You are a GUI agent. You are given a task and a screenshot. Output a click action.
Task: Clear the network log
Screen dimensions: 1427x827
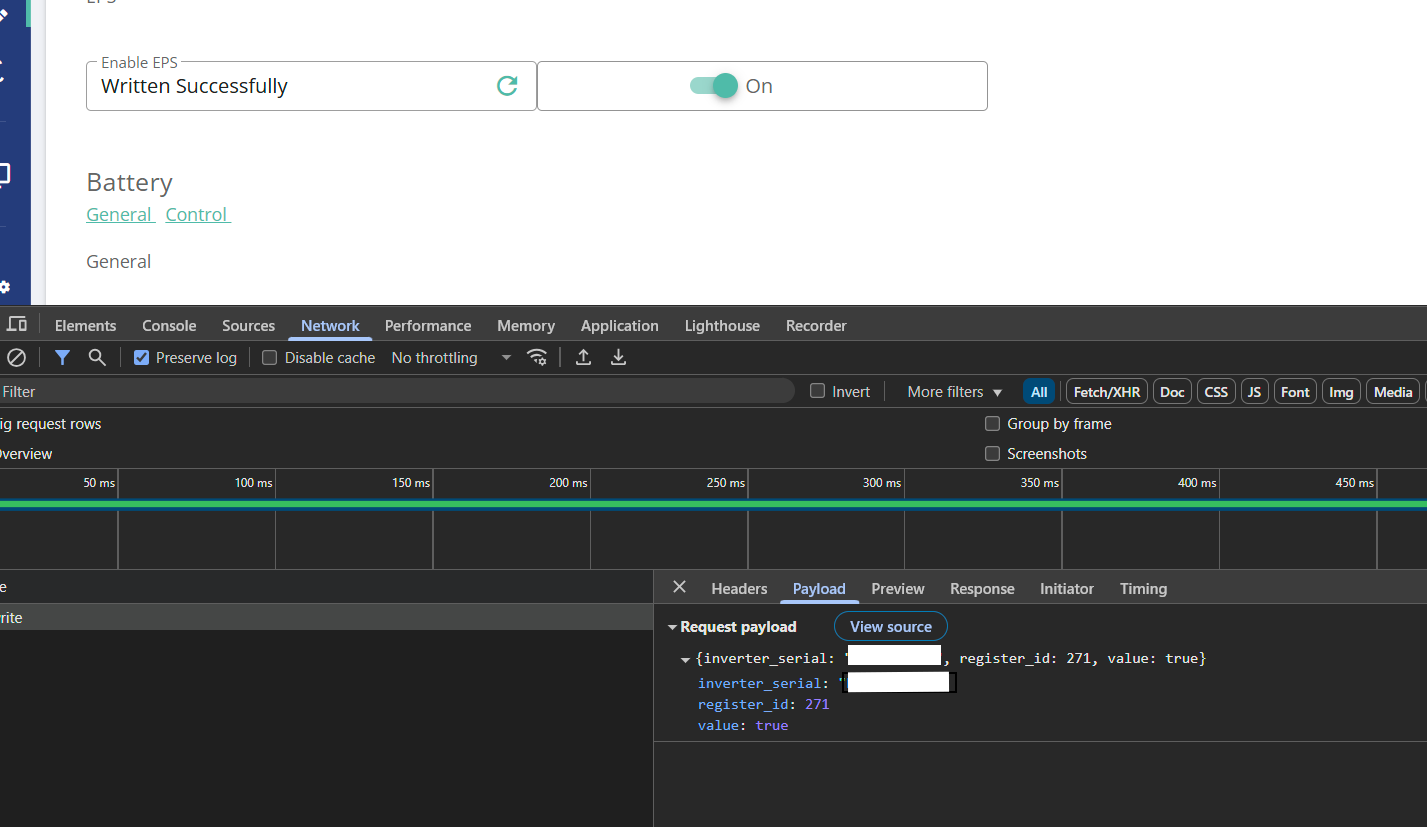point(17,357)
